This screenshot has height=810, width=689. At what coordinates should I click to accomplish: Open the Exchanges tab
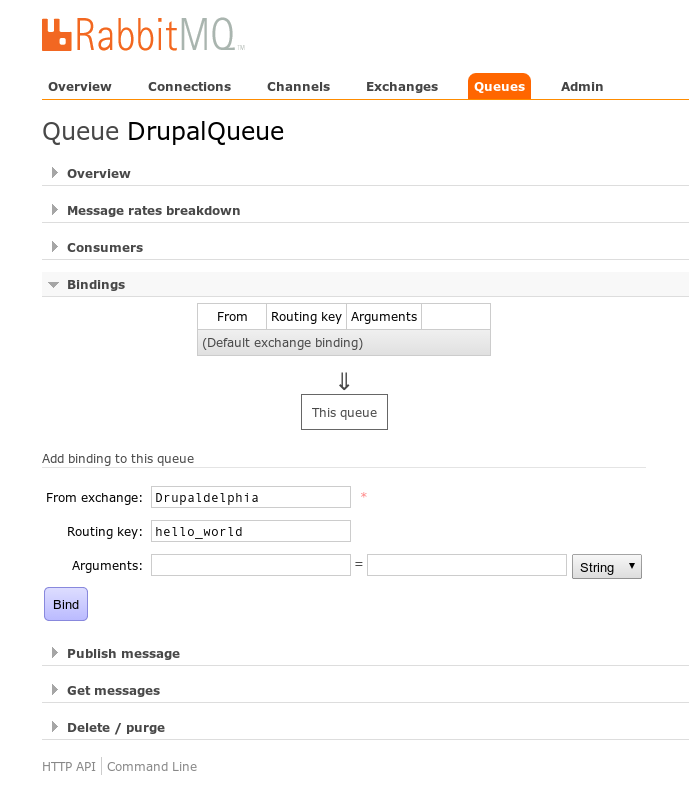click(402, 86)
